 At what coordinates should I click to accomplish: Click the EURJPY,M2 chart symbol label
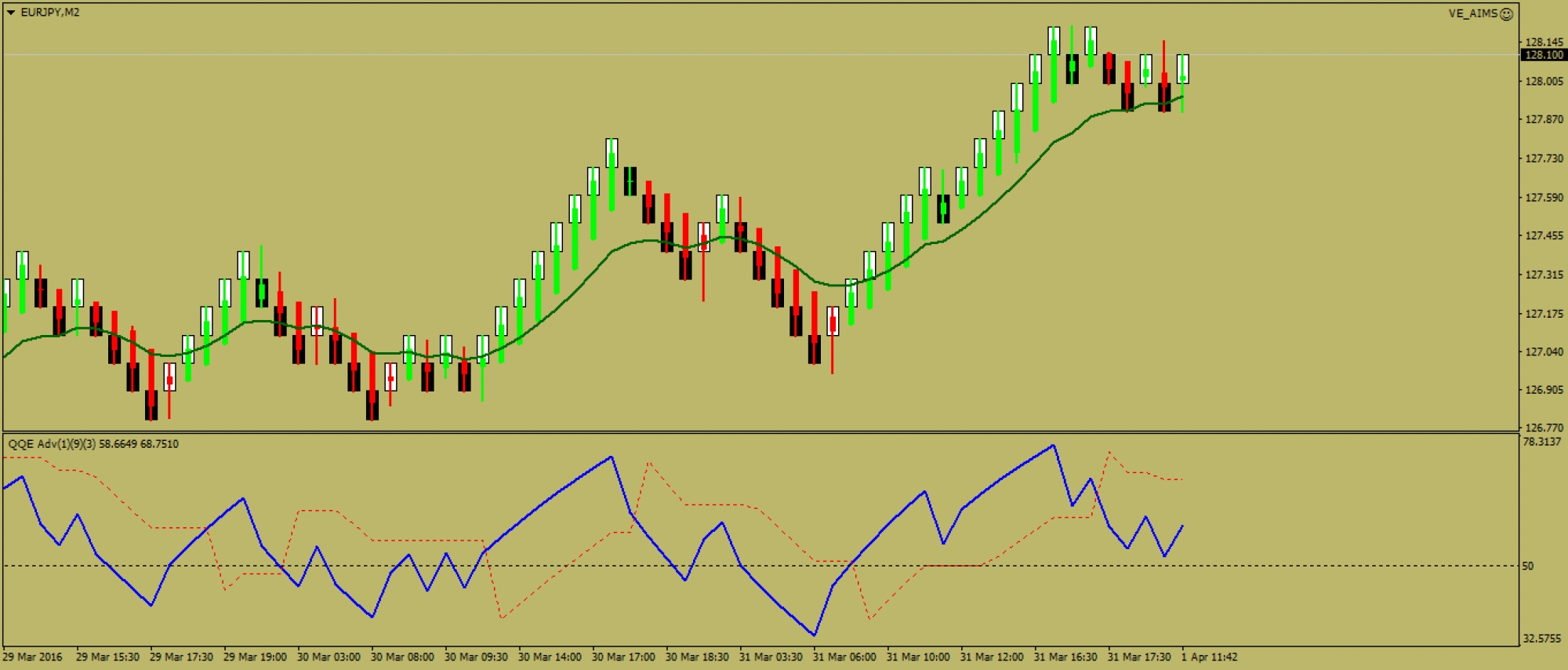click(x=49, y=13)
